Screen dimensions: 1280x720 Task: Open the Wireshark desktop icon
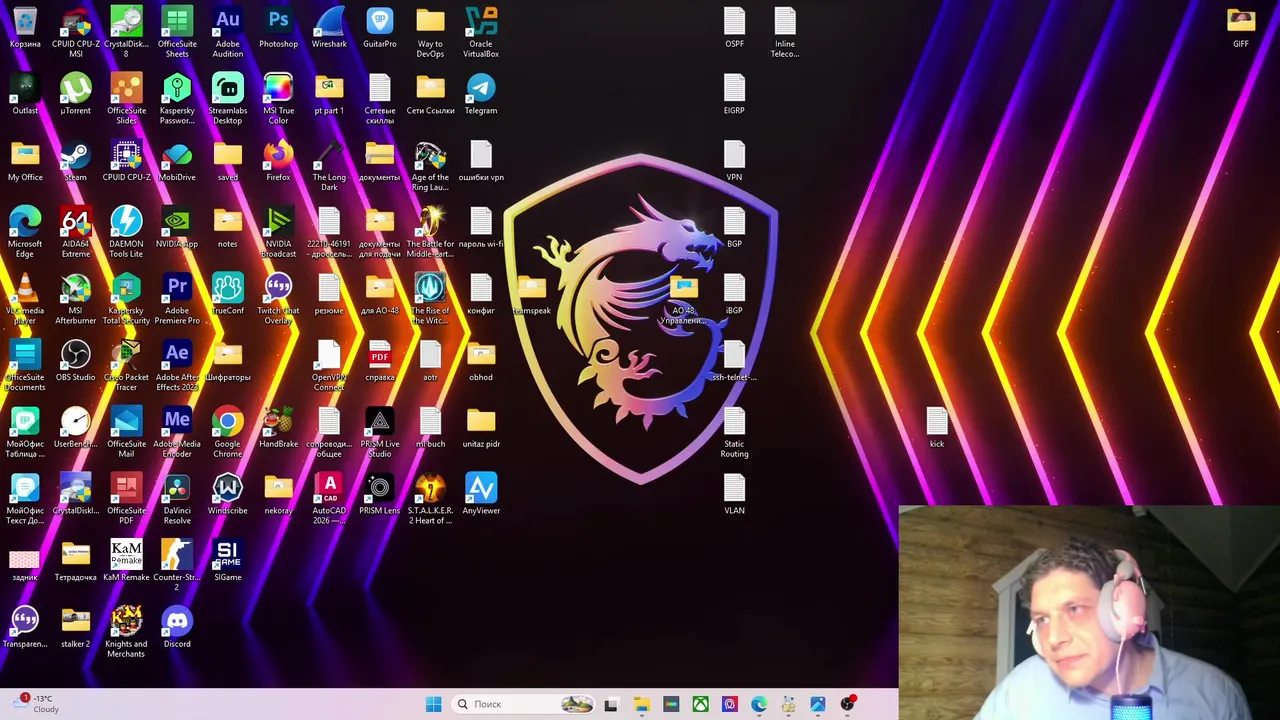click(329, 28)
